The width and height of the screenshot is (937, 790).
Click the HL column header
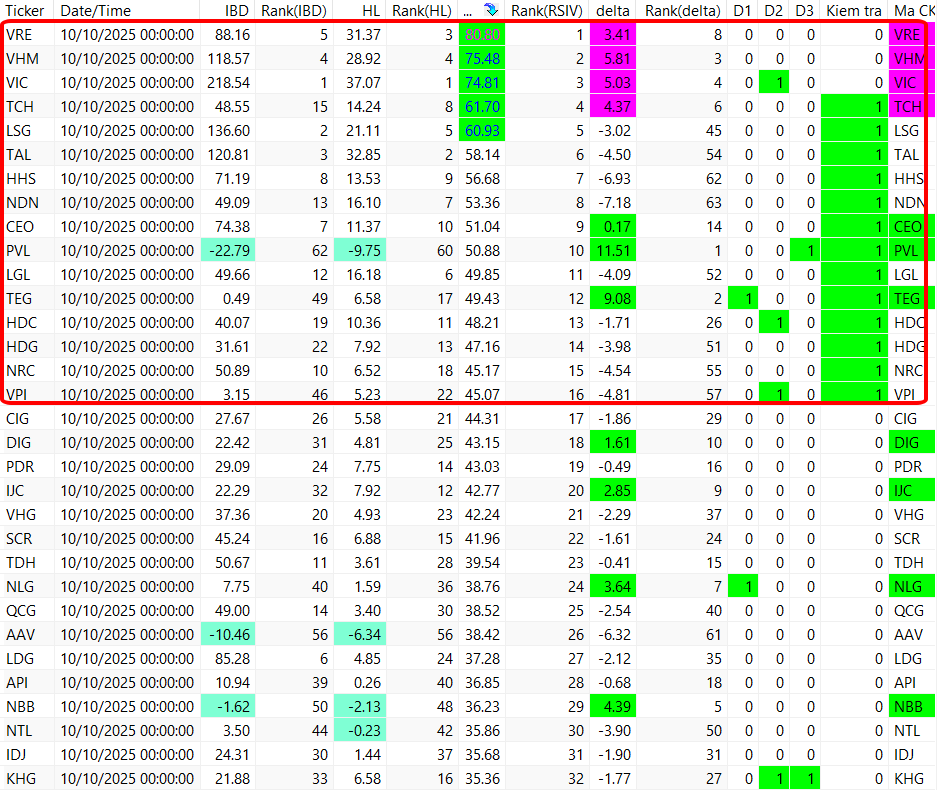(371, 11)
